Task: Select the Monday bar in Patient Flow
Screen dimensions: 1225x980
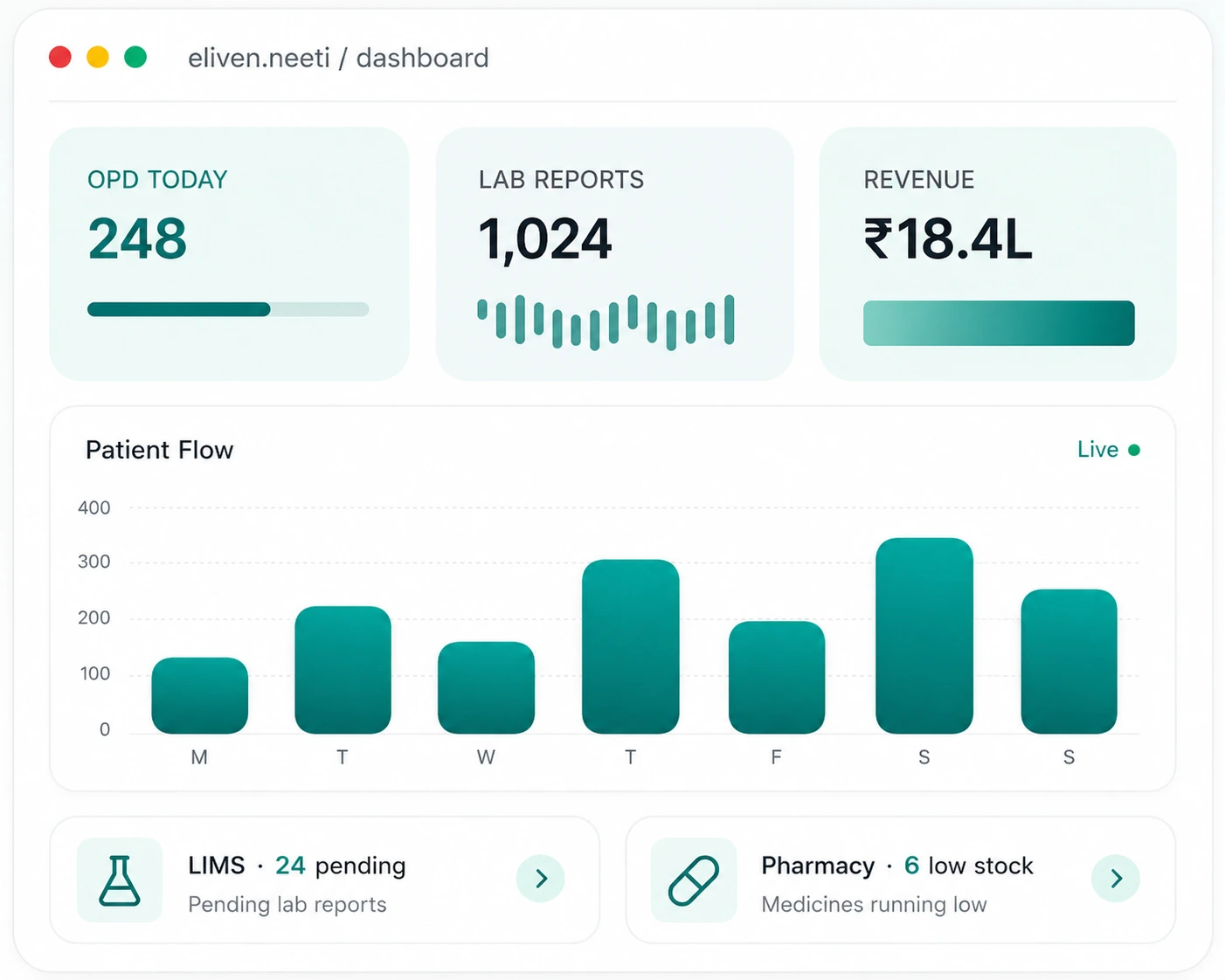Action: [x=200, y=695]
